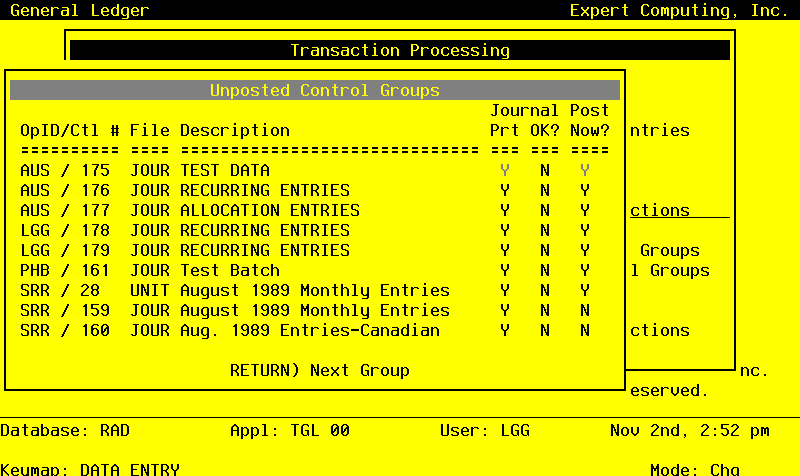Click the Description column header

235,131
